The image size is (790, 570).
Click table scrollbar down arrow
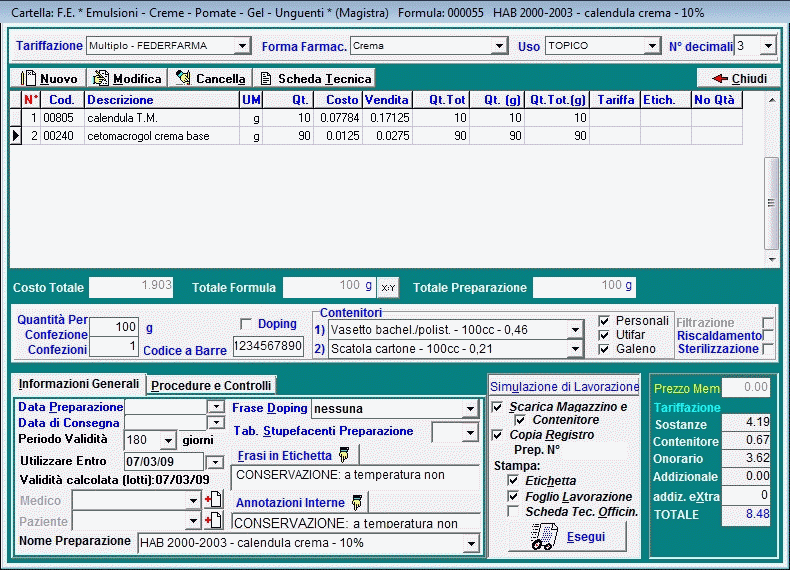pyautogui.click(x=771, y=260)
